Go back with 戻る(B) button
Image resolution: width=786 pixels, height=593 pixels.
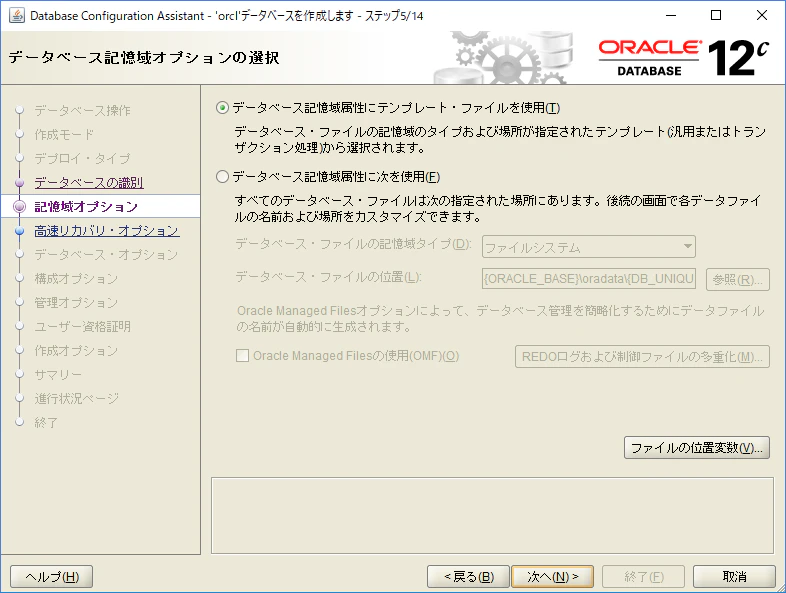pyautogui.click(x=468, y=576)
